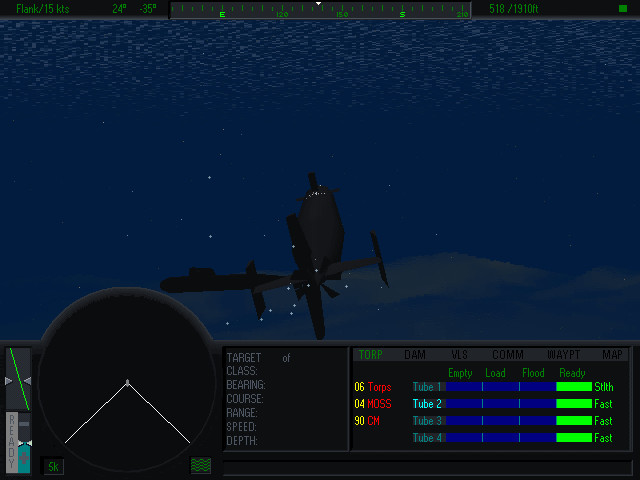Select the 04 MOSS decoy type
This screenshot has height=480, width=640.
(373, 404)
